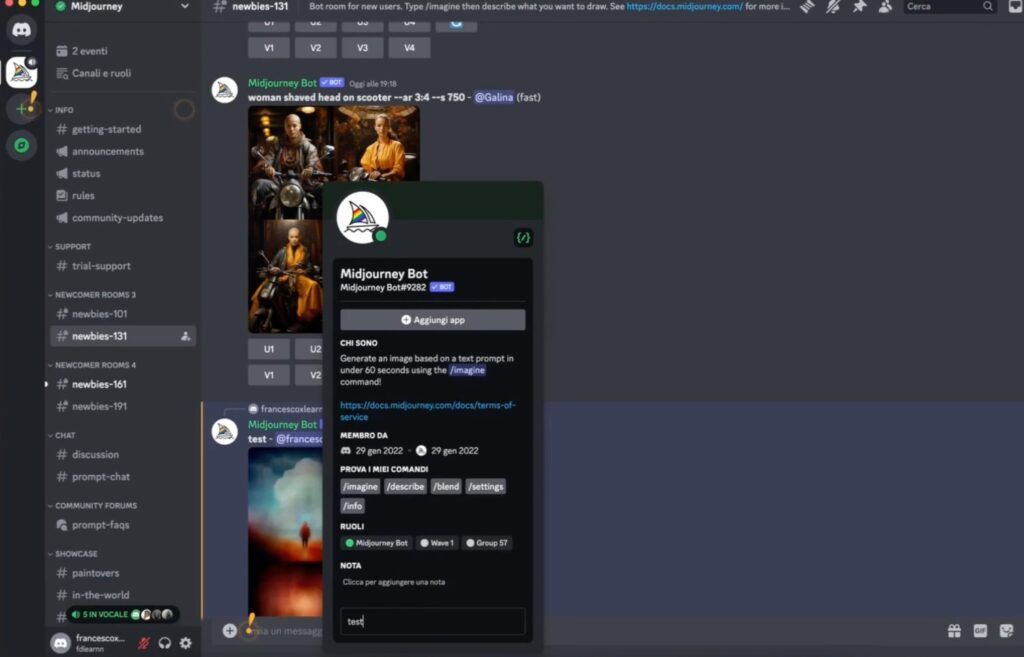
Task: Click the @Galina mention
Action: point(494,97)
